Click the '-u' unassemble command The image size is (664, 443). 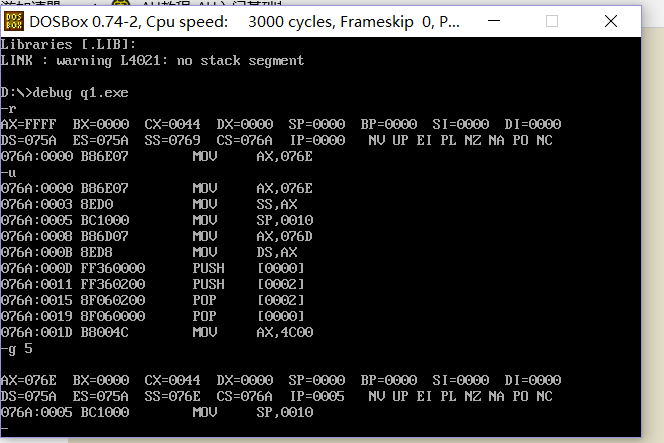click(x=8, y=173)
